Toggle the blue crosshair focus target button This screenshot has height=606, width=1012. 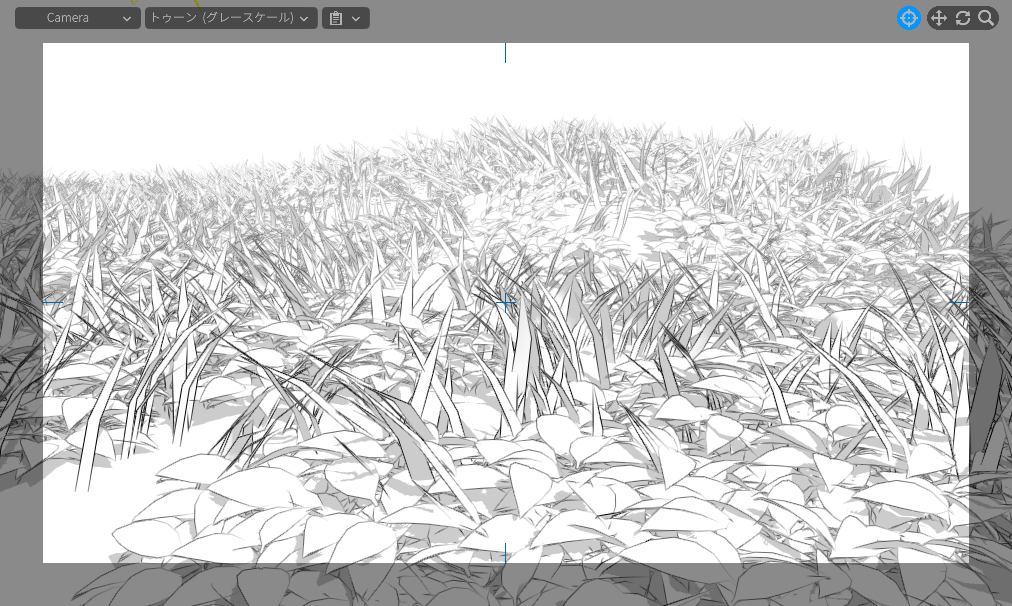click(x=908, y=18)
